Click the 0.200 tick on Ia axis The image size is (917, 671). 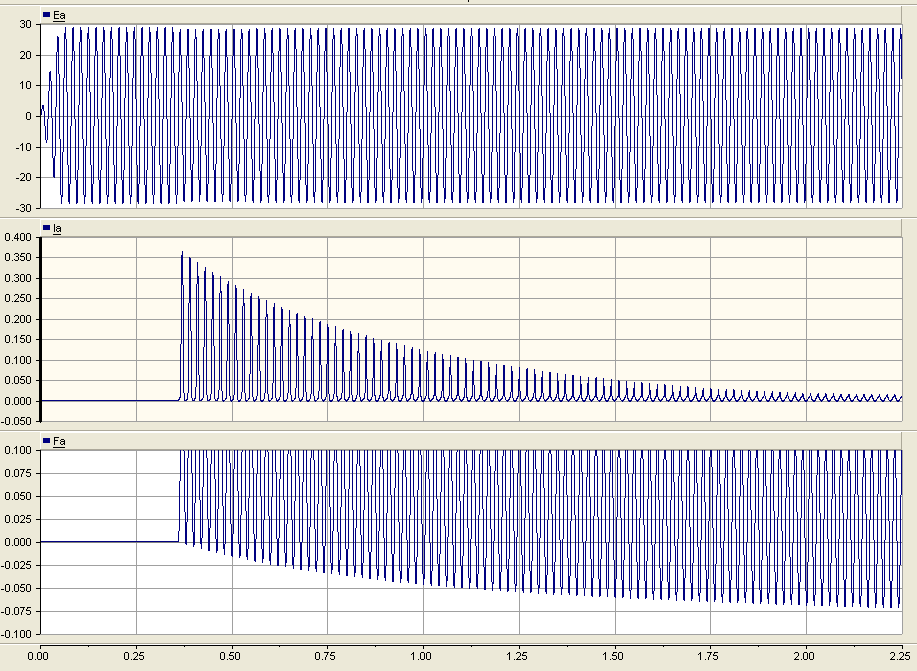pyautogui.click(x=18, y=319)
